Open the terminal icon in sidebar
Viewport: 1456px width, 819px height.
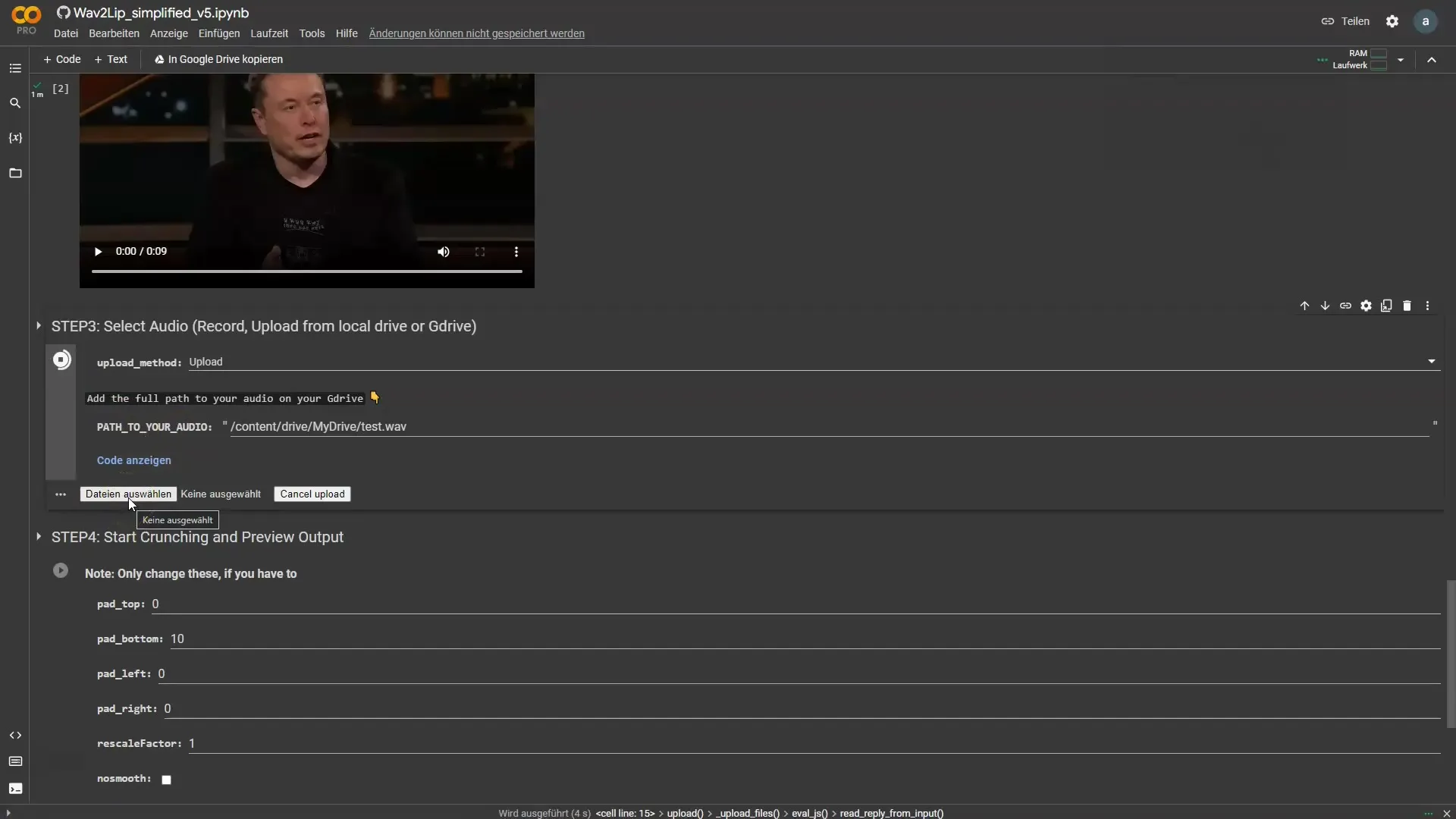point(15,789)
